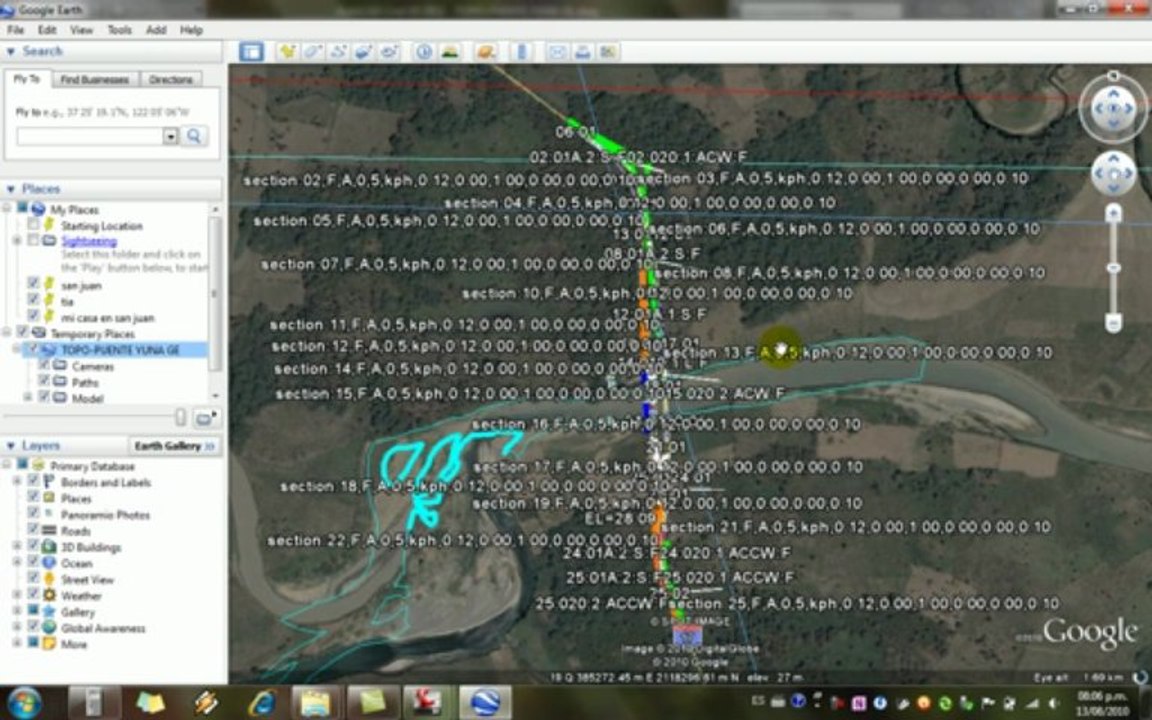Toggle the Panoramio Photos layer checkbox
Image resolution: width=1152 pixels, height=720 pixels.
point(33,514)
